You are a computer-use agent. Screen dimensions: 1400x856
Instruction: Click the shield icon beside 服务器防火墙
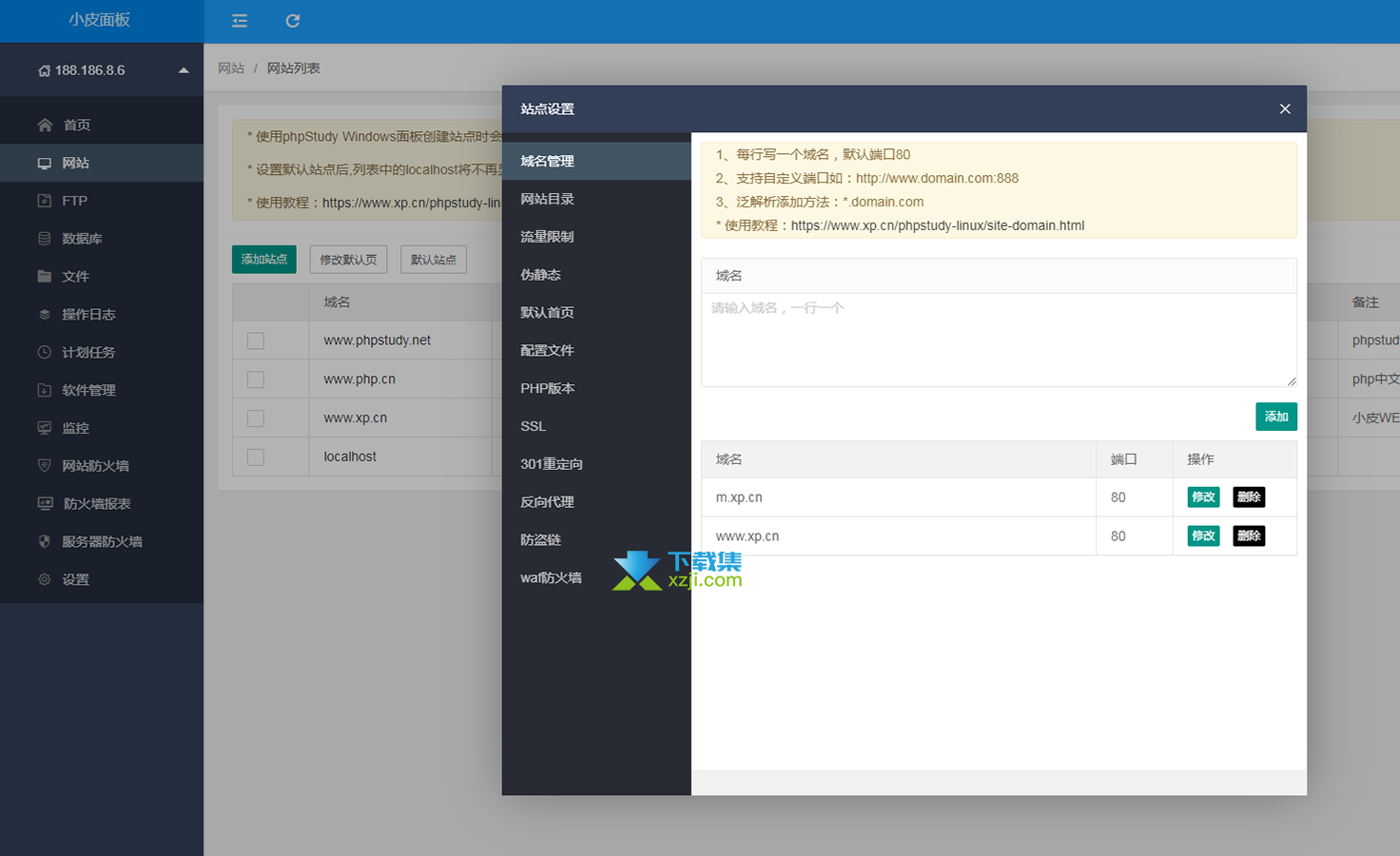(45, 541)
